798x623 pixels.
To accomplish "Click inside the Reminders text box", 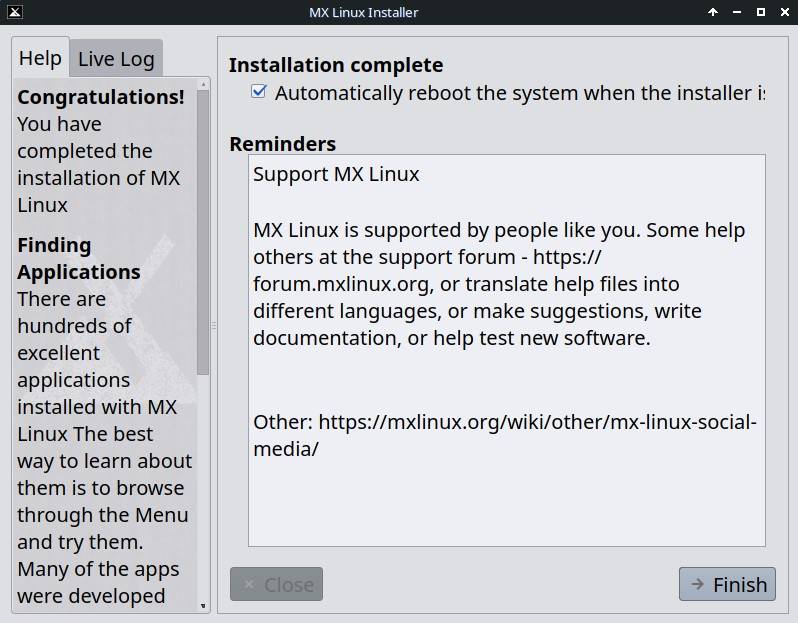I will coord(506,500).
